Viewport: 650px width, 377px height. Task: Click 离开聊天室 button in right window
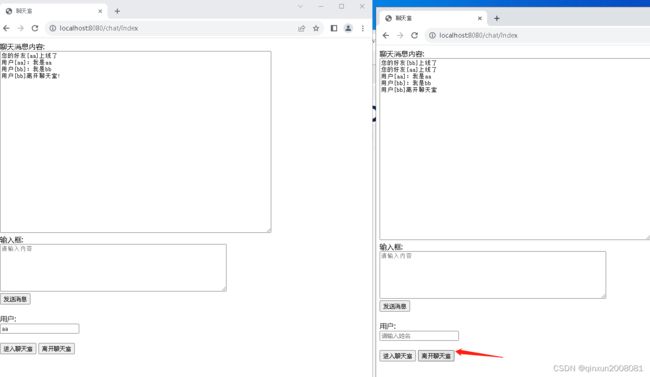coord(436,356)
